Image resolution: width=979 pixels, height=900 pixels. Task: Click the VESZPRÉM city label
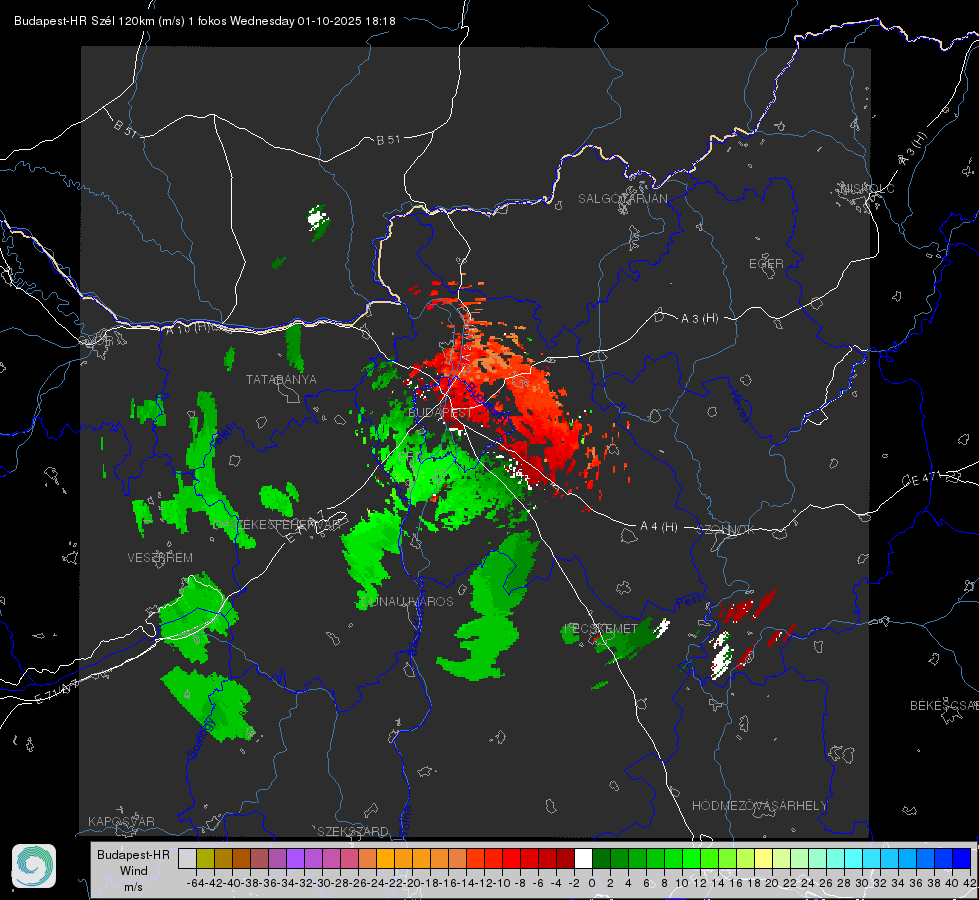coord(160,557)
